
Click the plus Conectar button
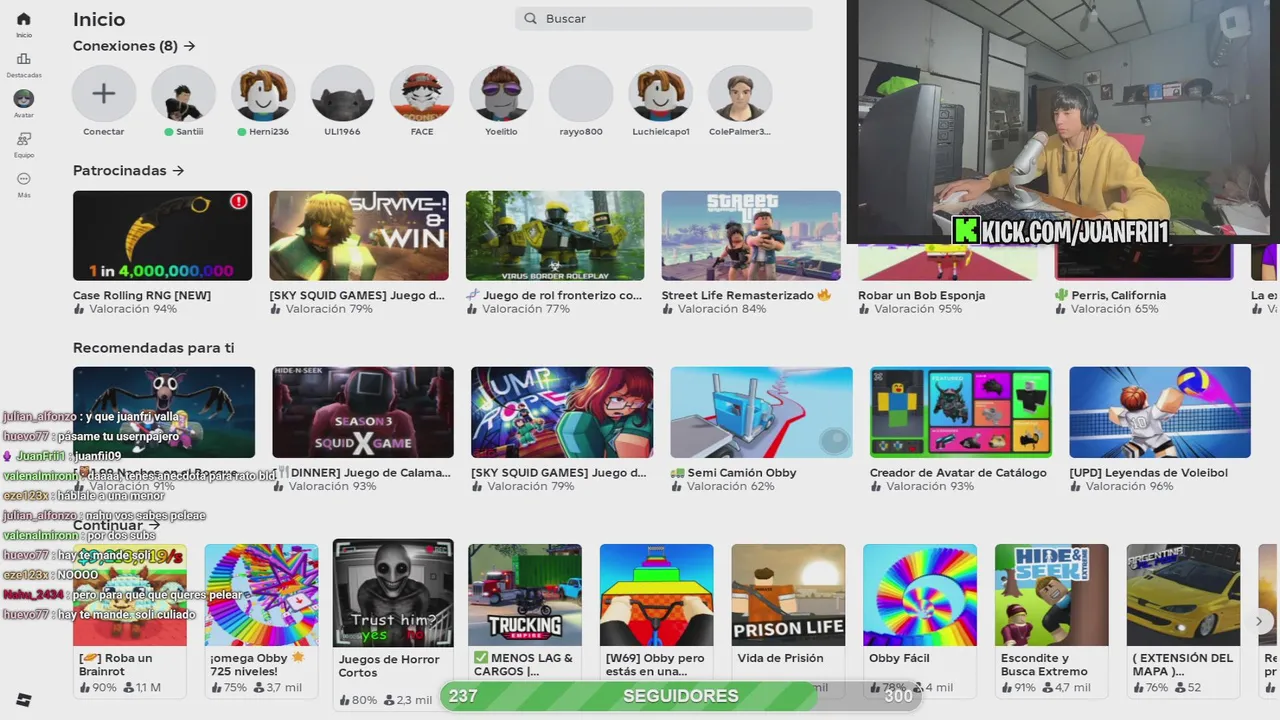(104, 94)
